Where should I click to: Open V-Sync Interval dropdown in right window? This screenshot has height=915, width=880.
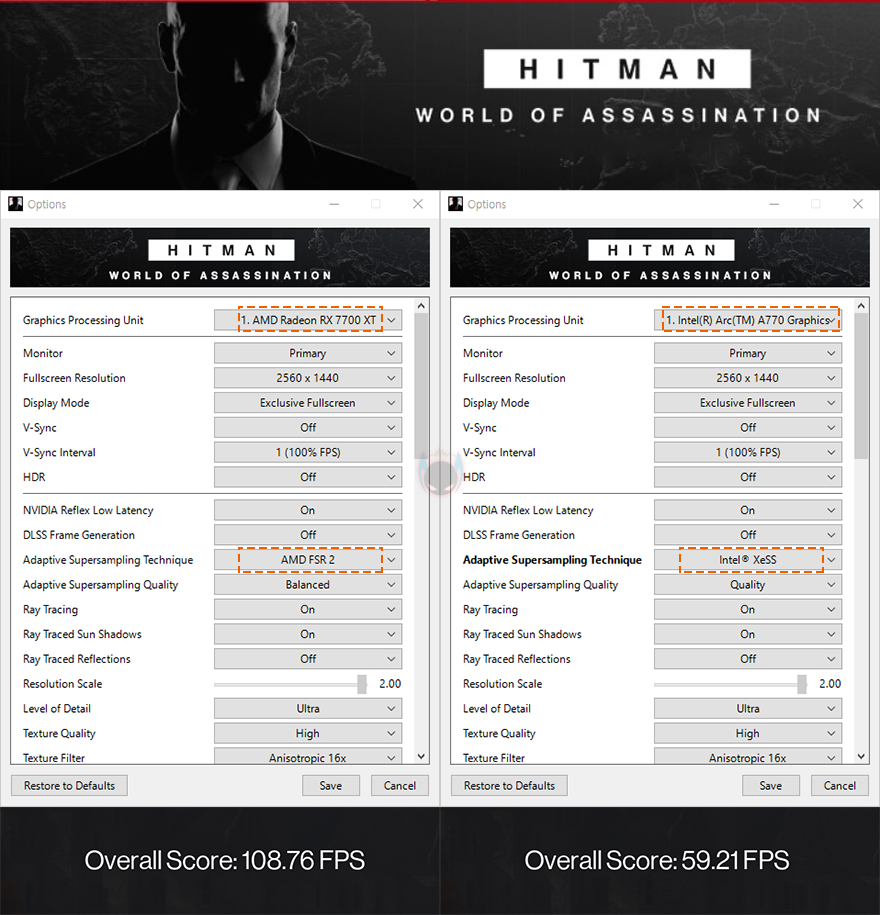pyautogui.click(x=748, y=452)
